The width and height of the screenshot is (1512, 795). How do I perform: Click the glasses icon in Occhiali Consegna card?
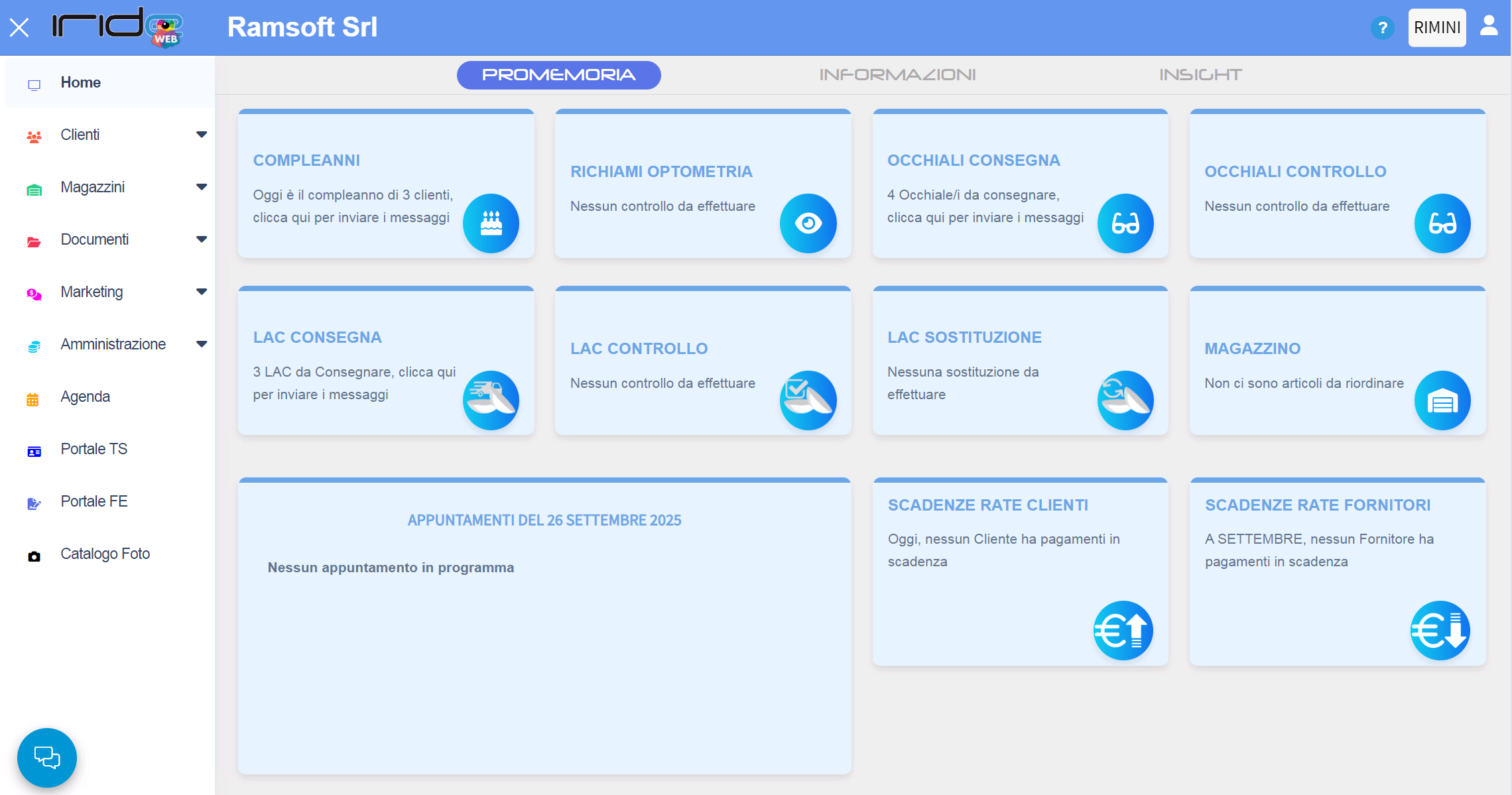pyautogui.click(x=1125, y=223)
